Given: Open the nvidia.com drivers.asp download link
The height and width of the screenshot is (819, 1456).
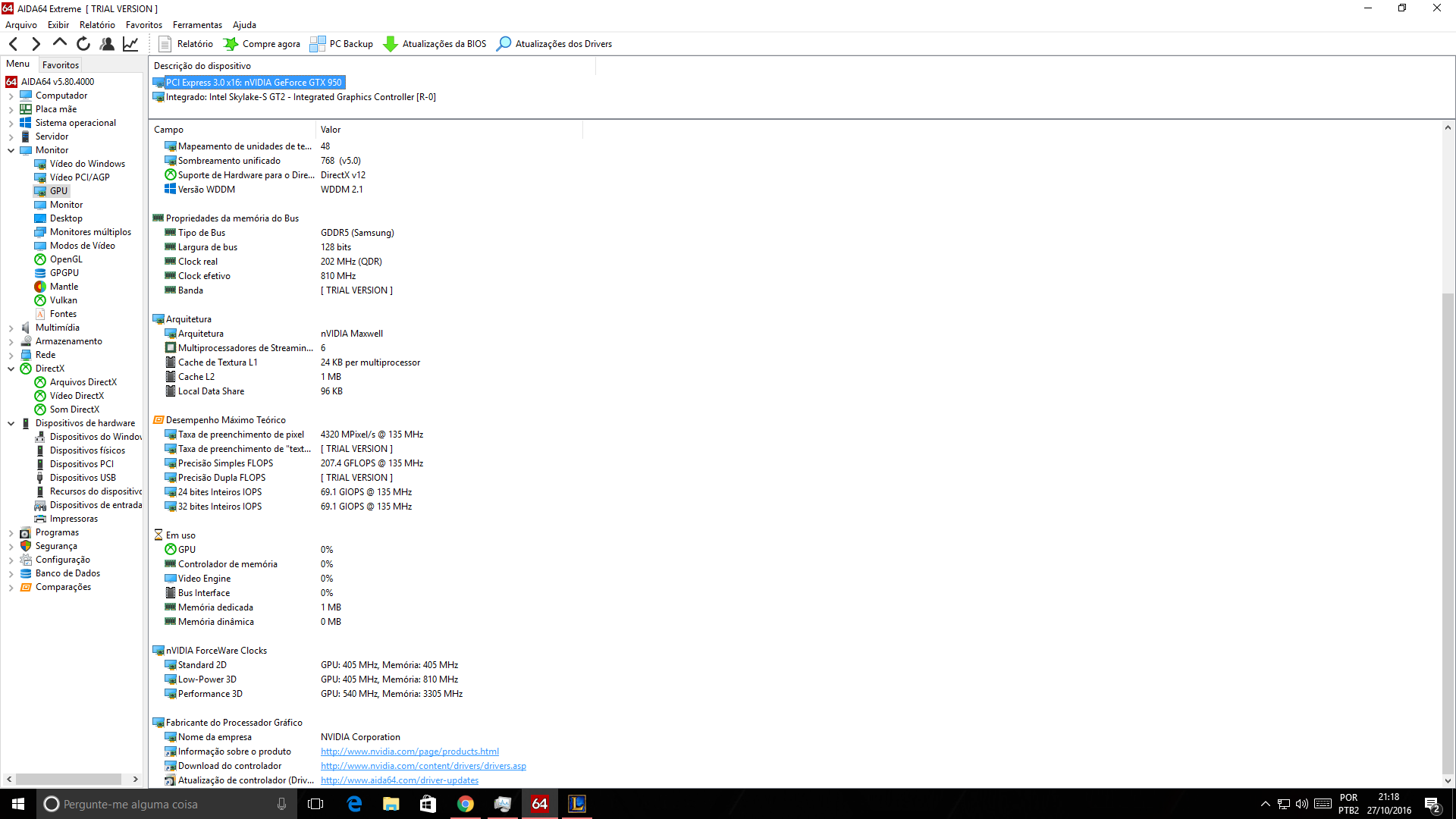Looking at the screenshot, I should coord(423,766).
